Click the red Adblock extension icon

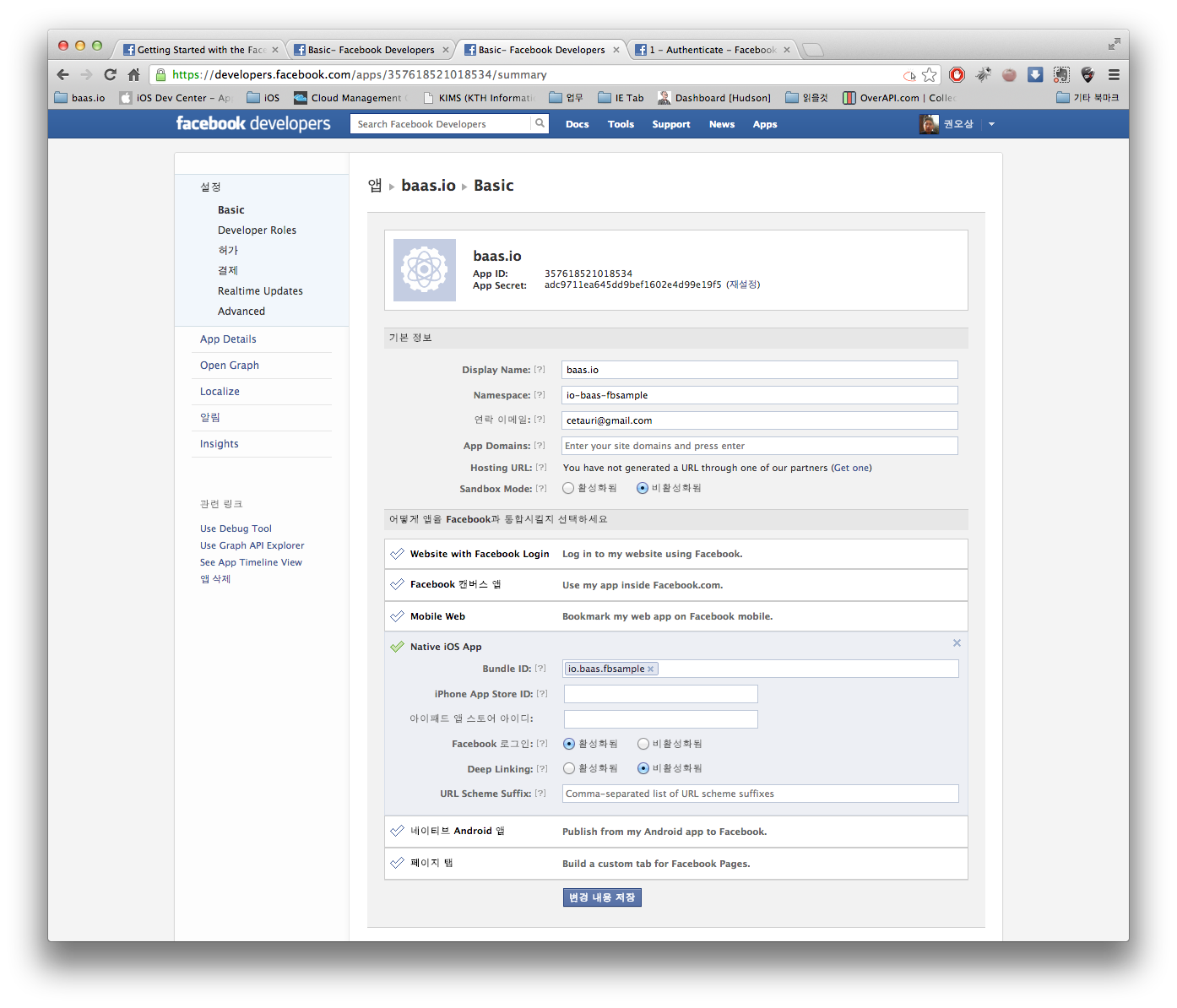(957, 75)
